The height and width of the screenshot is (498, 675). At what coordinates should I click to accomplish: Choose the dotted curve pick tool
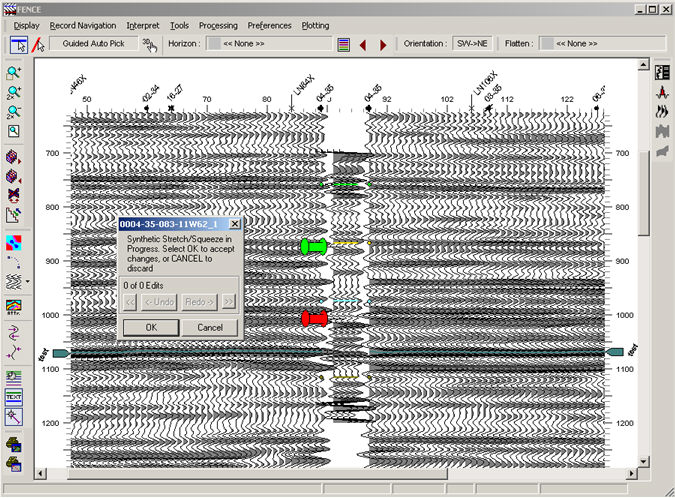coord(14,262)
